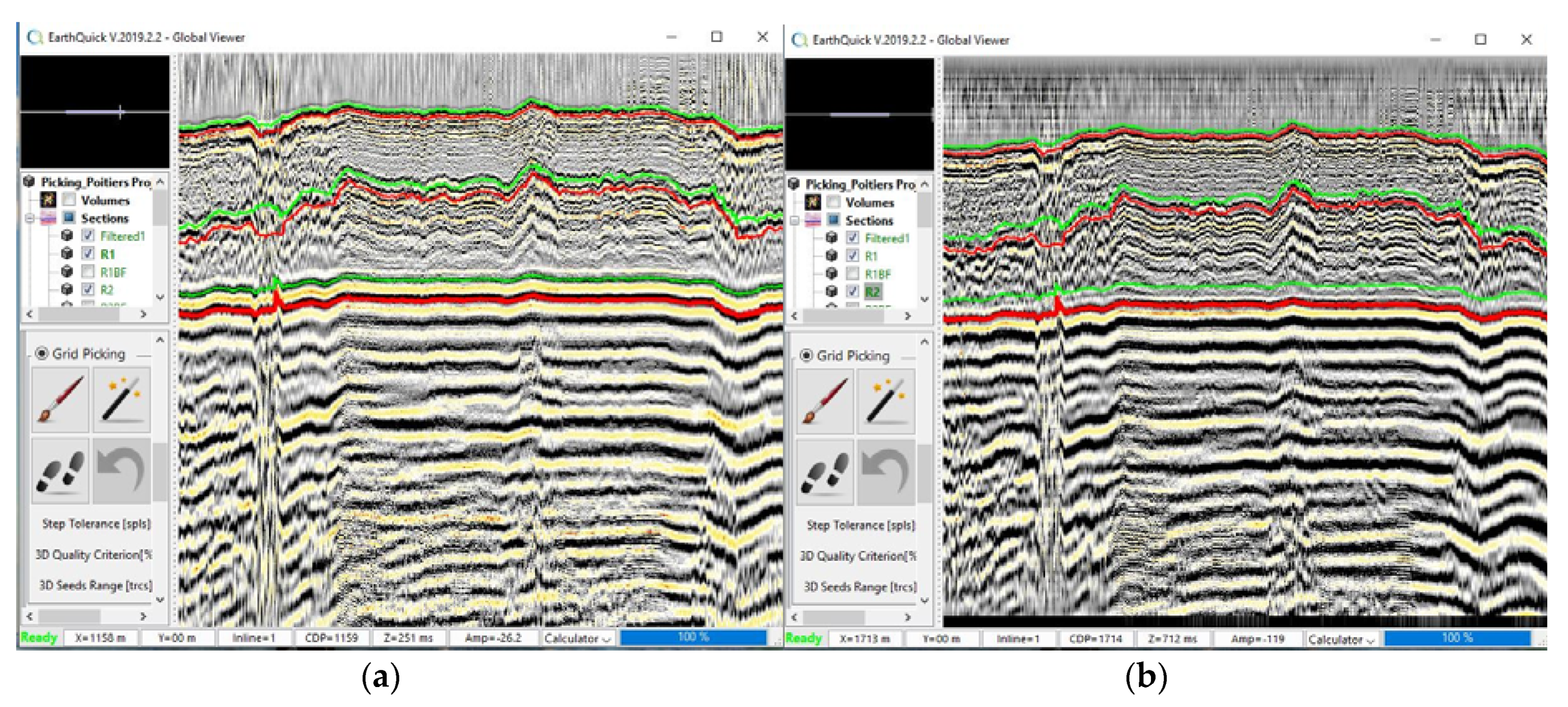Click the footsteps tool in right window
The image size is (1568, 707).
click(x=825, y=473)
